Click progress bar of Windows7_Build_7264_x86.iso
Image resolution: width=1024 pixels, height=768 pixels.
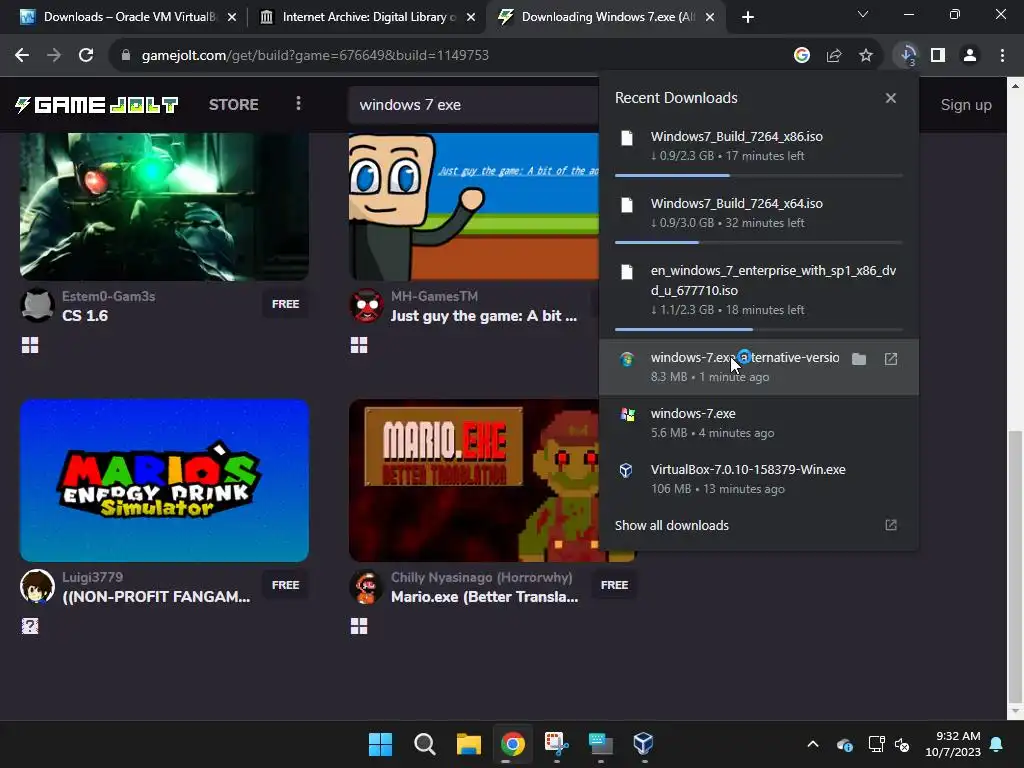[x=759, y=175]
